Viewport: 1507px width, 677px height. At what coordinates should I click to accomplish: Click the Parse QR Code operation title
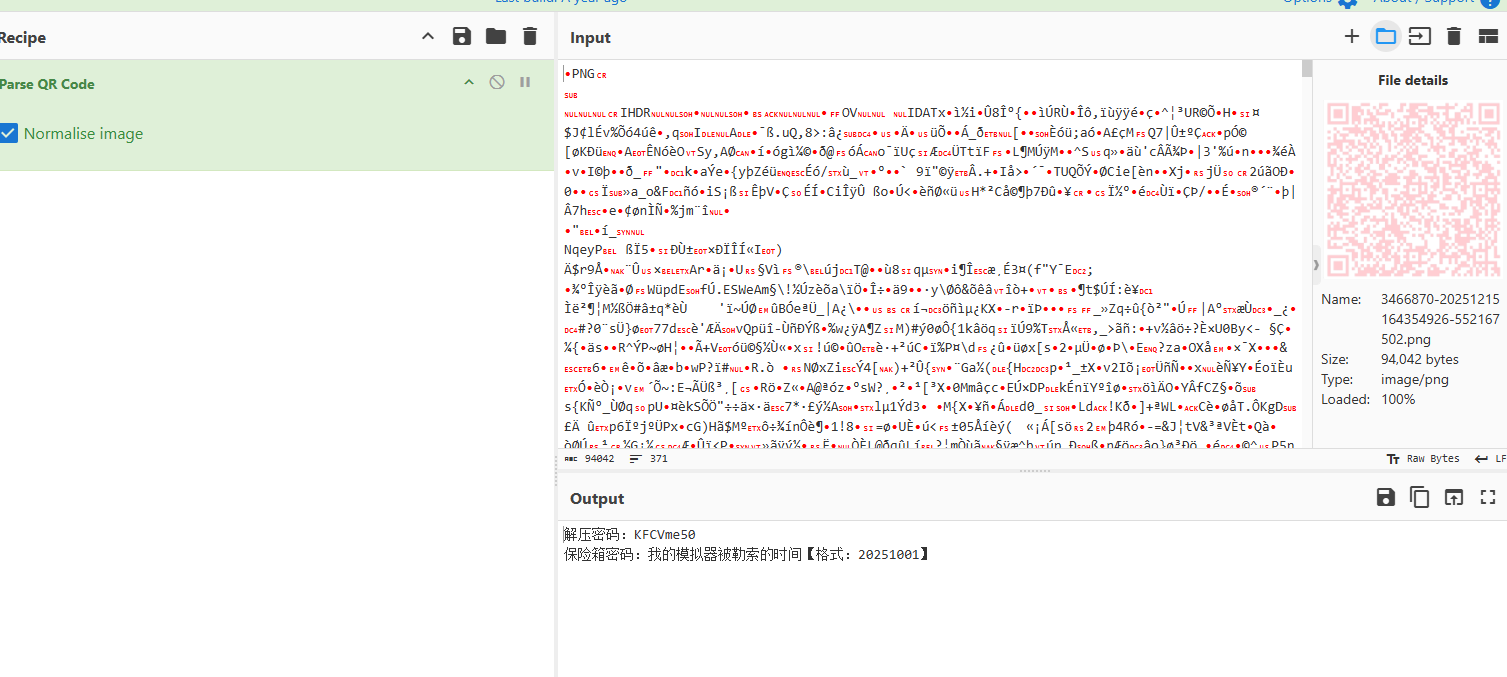coord(47,84)
